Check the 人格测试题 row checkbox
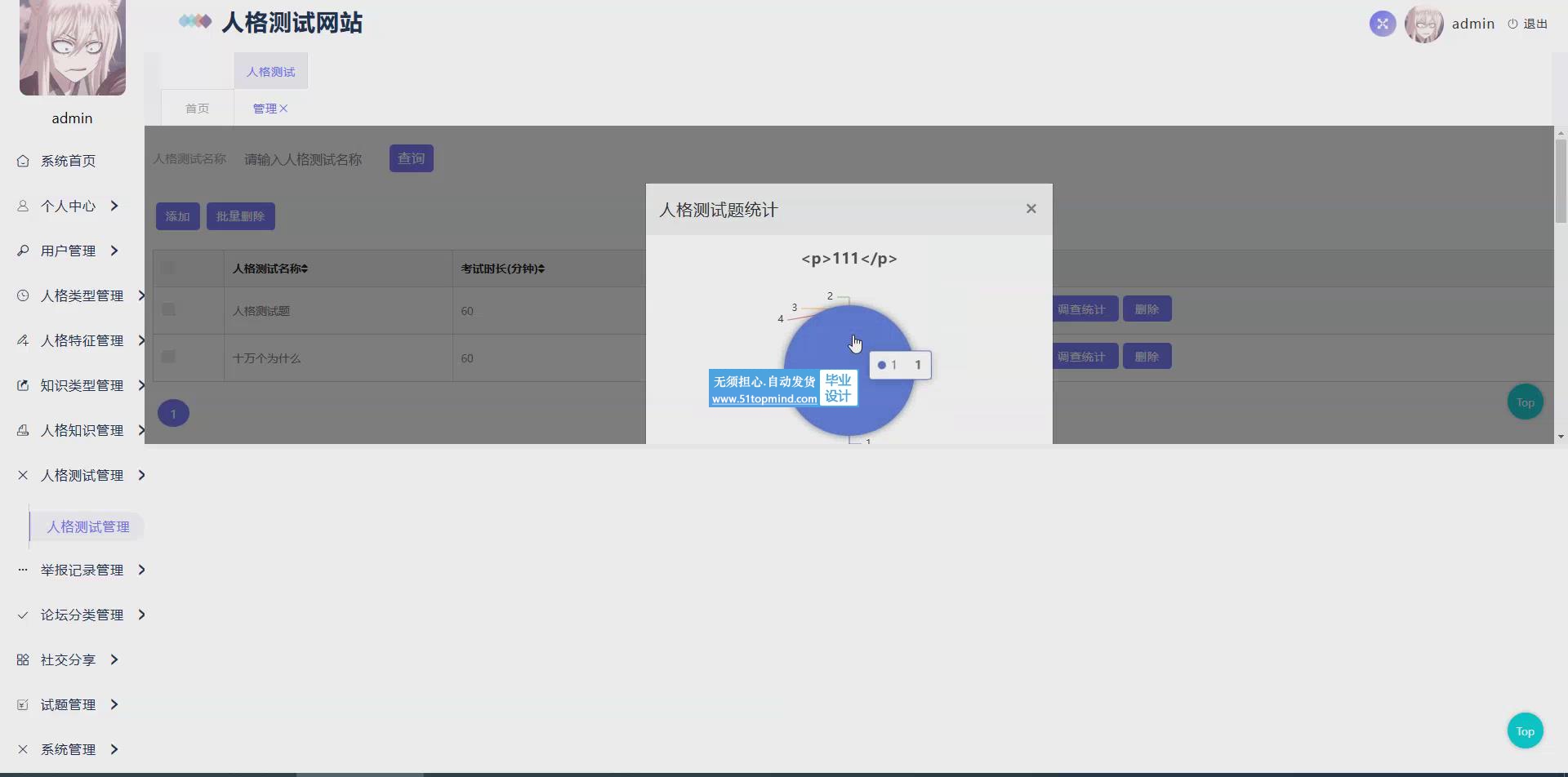Viewport: 1568px width, 777px height. [x=168, y=309]
